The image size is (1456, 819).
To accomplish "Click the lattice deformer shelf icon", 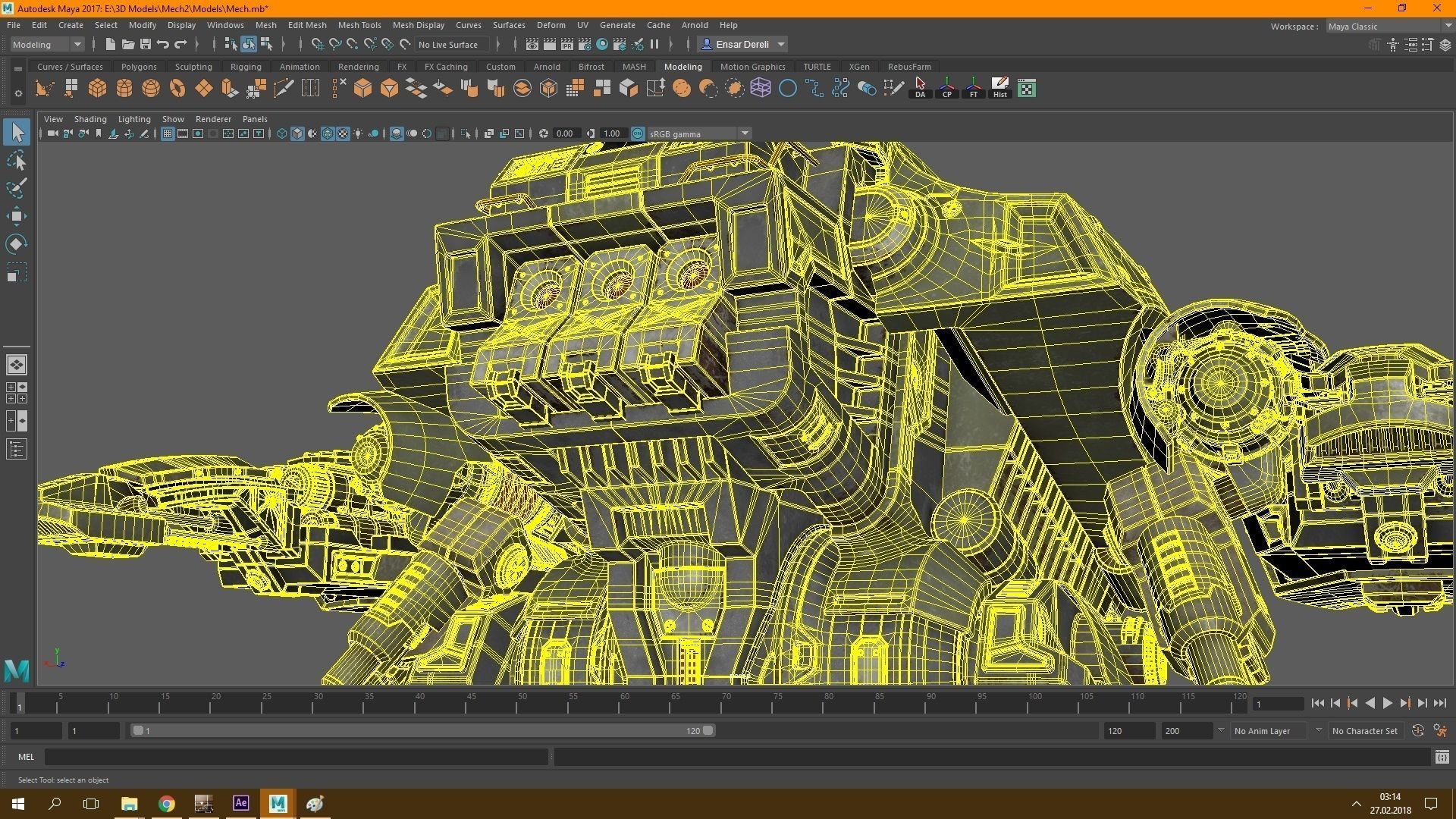I will point(761,89).
